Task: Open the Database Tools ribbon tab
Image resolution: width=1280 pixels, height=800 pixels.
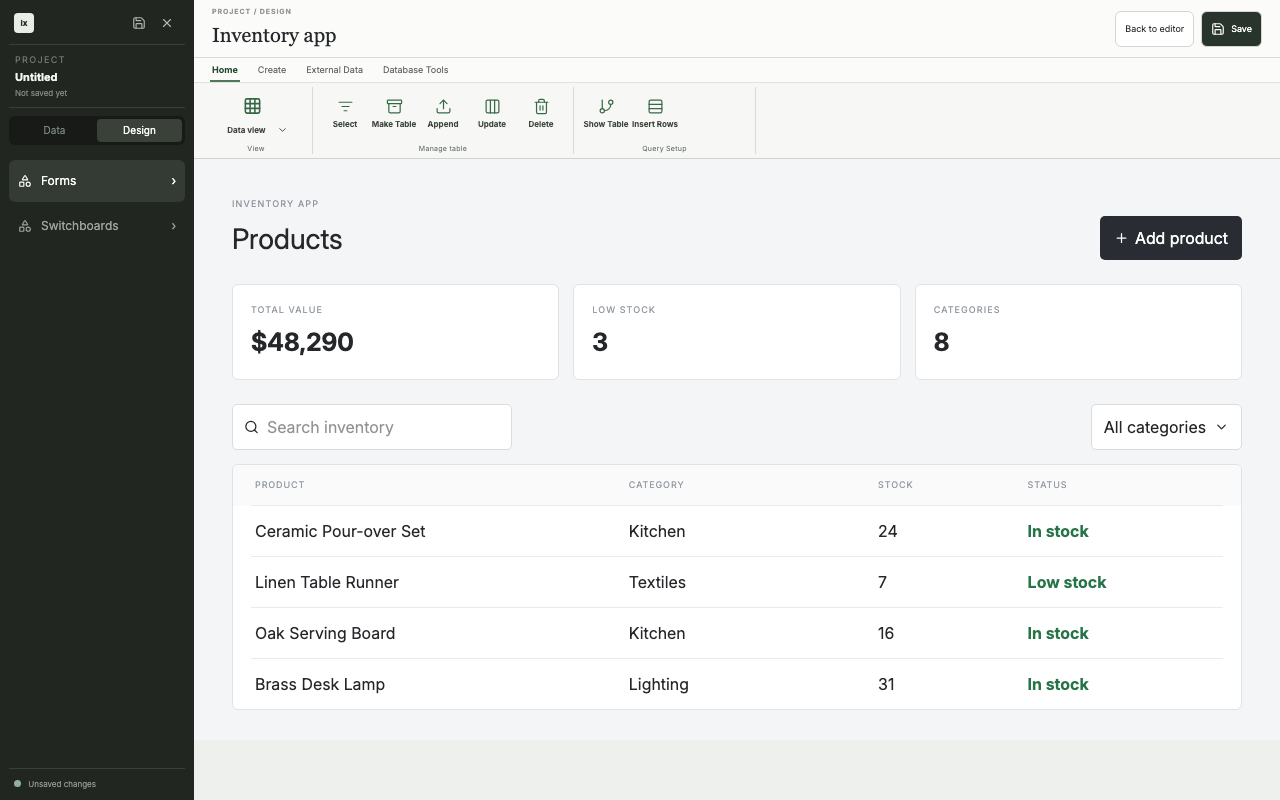Action: (415, 70)
